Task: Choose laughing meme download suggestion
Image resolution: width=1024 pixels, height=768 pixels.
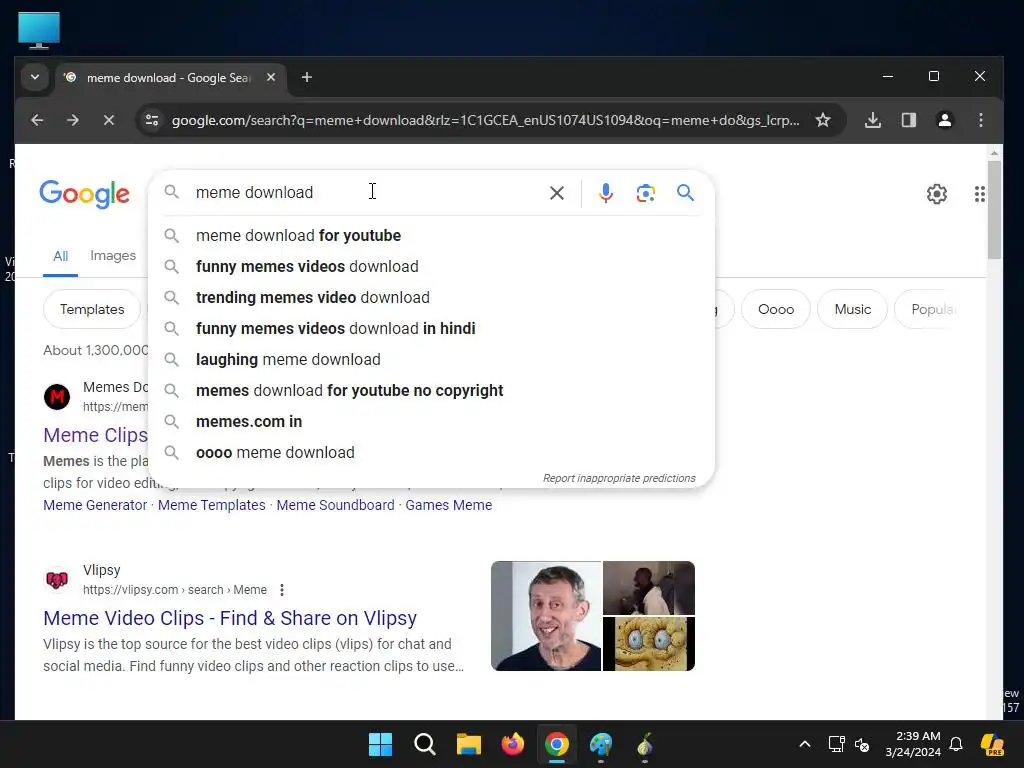Action: (432, 359)
